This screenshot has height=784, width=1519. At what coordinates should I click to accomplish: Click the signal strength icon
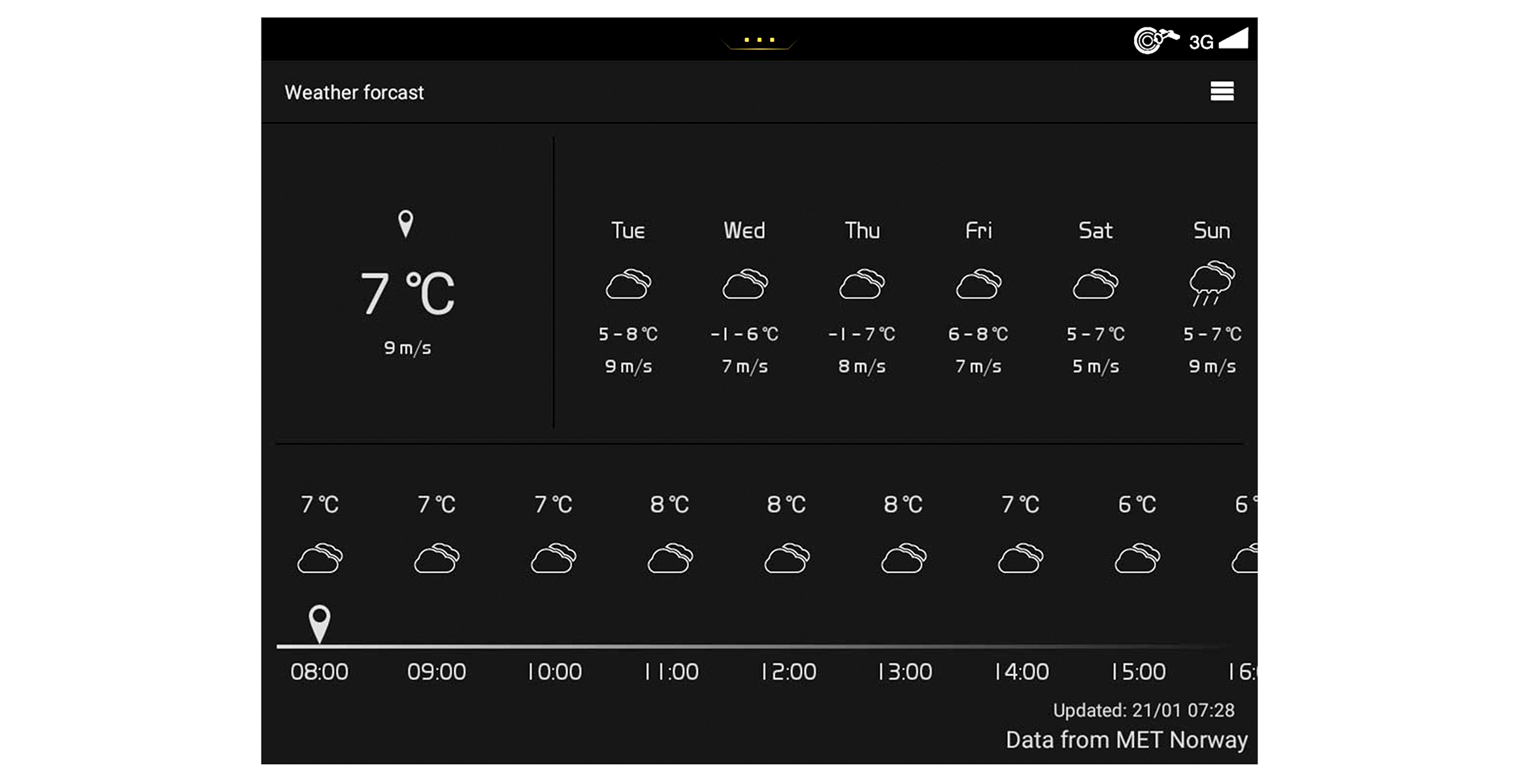point(1233,39)
